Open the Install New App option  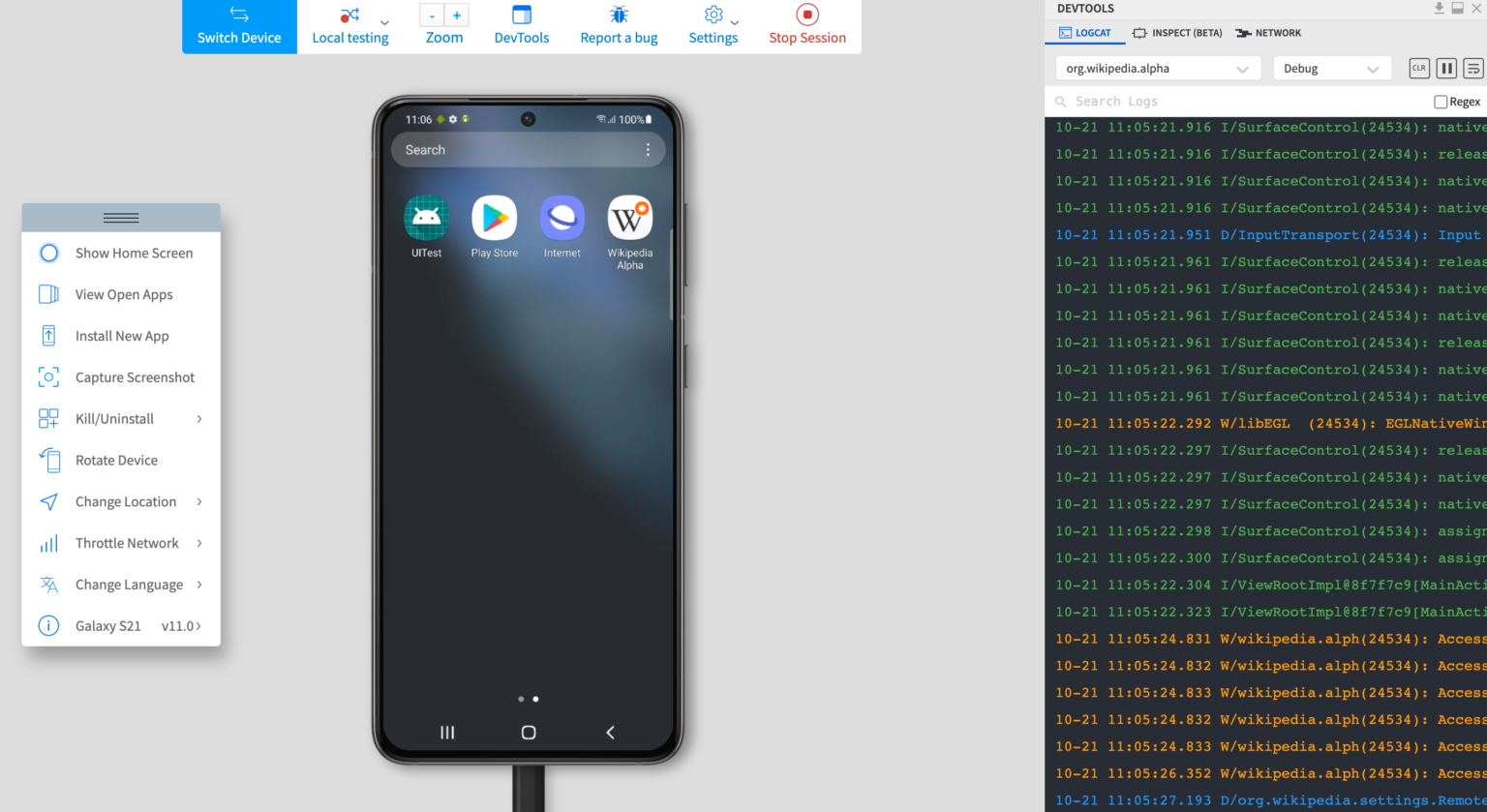(122, 336)
